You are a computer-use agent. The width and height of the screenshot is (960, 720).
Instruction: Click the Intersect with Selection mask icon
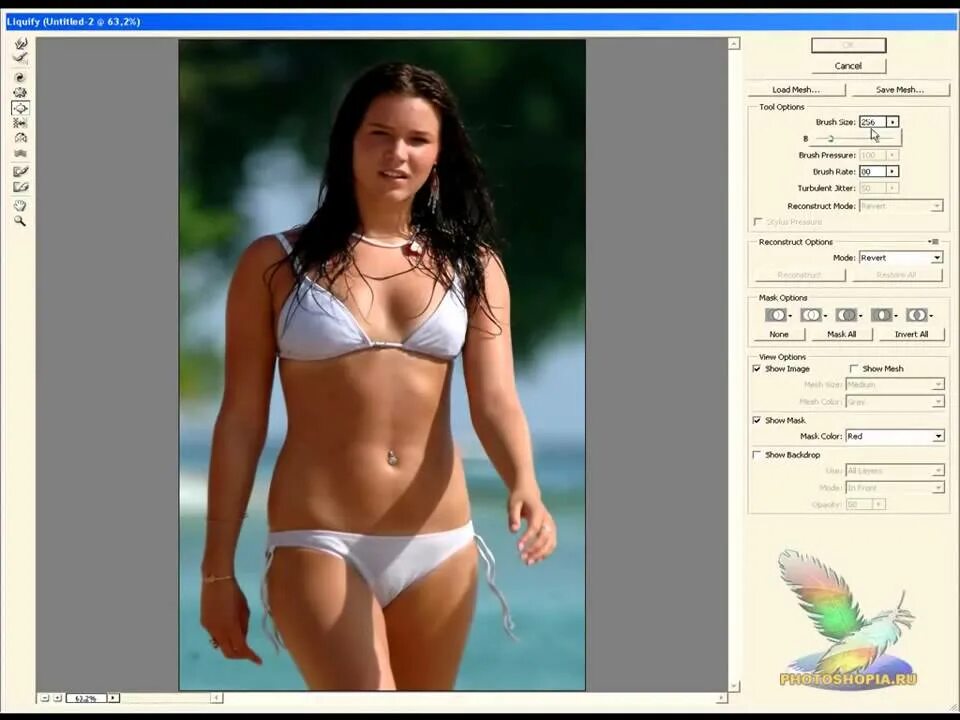point(882,315)
